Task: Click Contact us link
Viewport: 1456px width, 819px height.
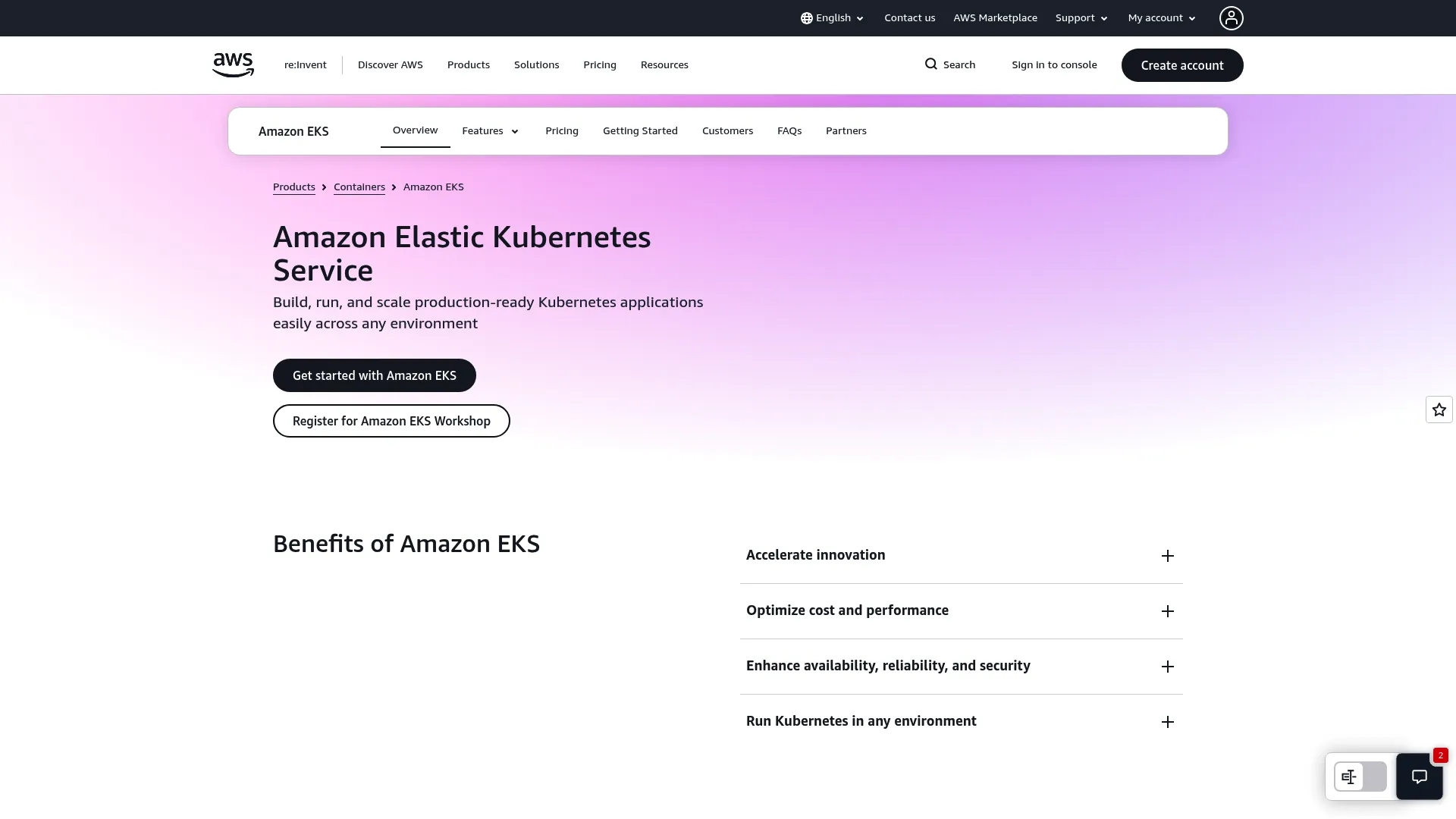Action: coord(909,18)
